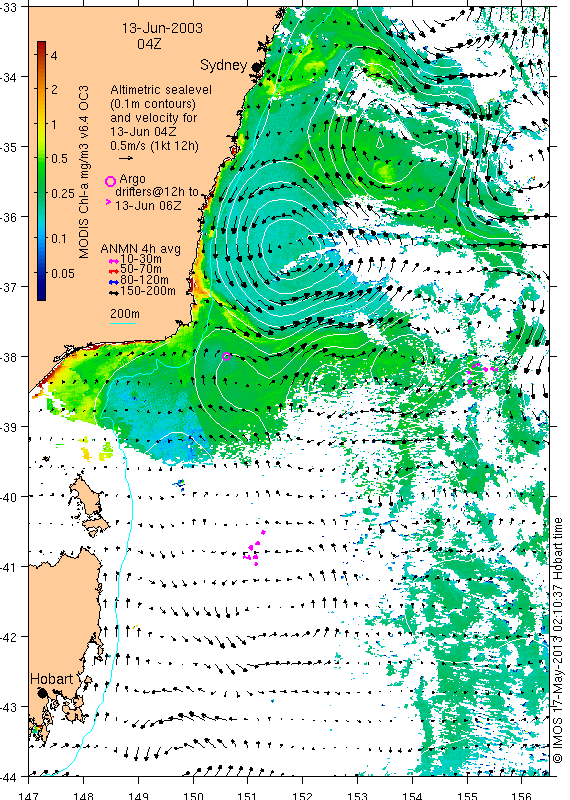The width and height of the screenshot is (570, 800).
Task: Click the '13-Jun 06Z' legend text
Action: (148, 206)
